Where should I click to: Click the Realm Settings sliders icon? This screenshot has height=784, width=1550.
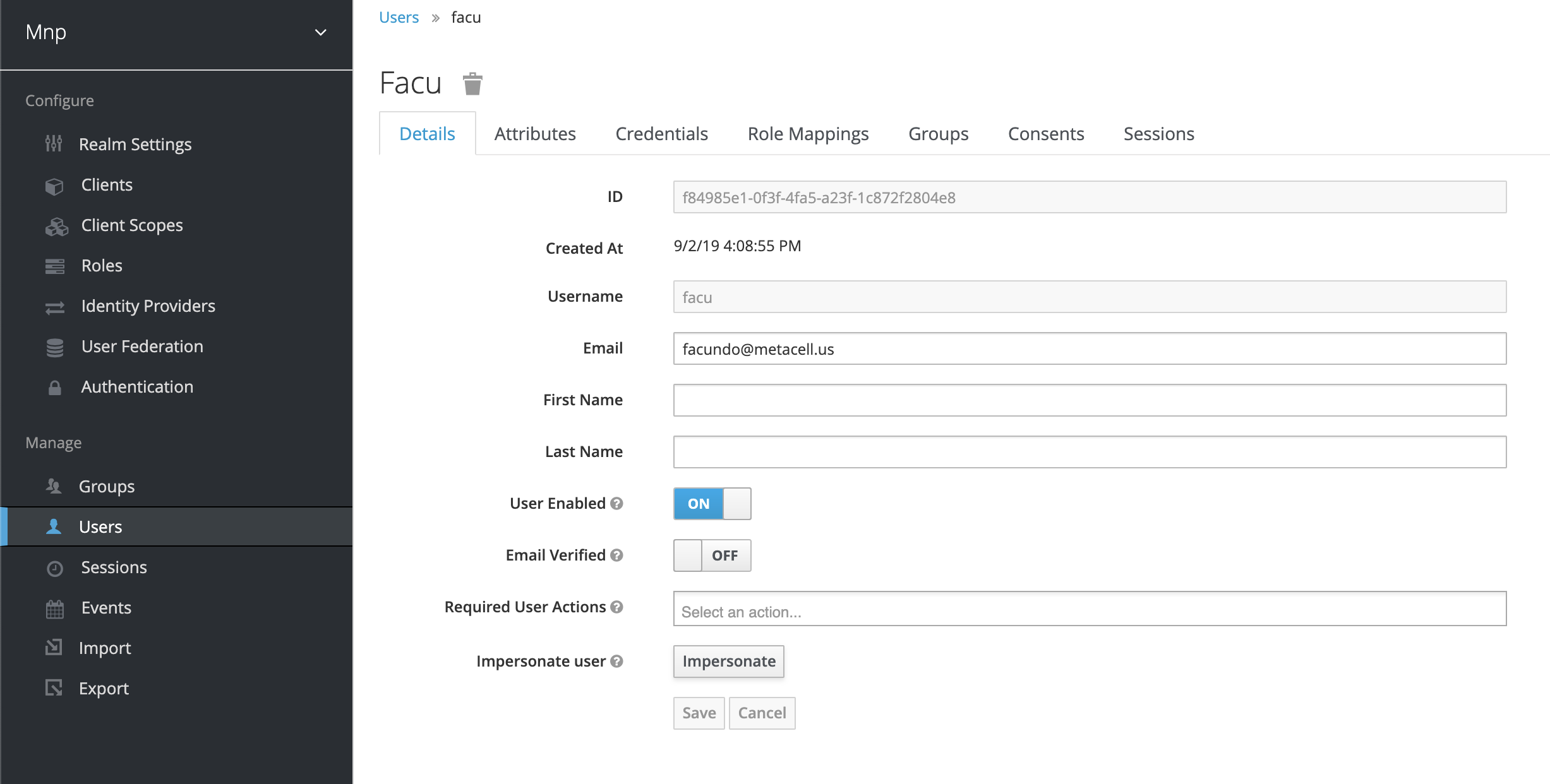coord(54,144)
